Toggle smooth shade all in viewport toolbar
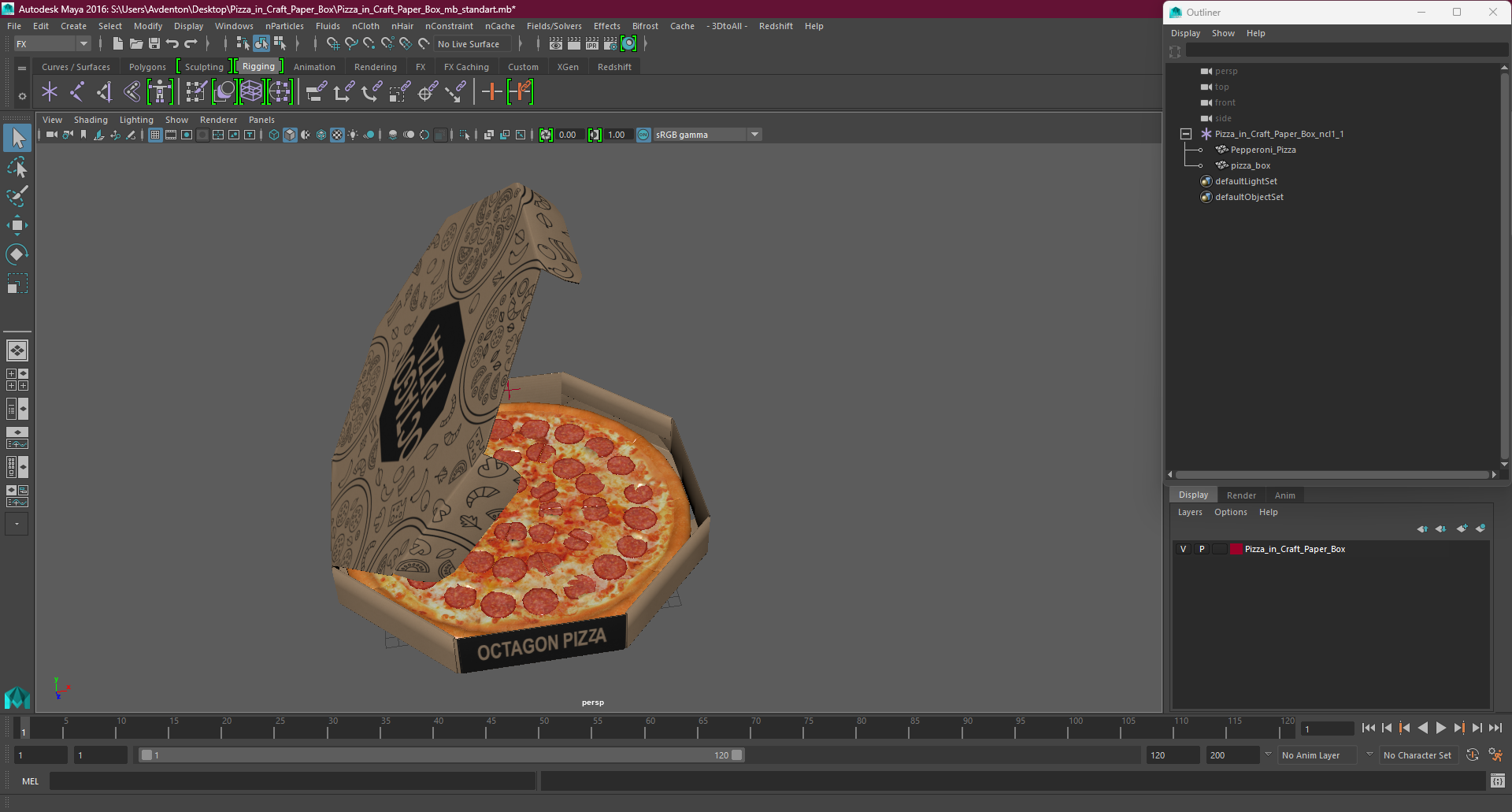 290,135
